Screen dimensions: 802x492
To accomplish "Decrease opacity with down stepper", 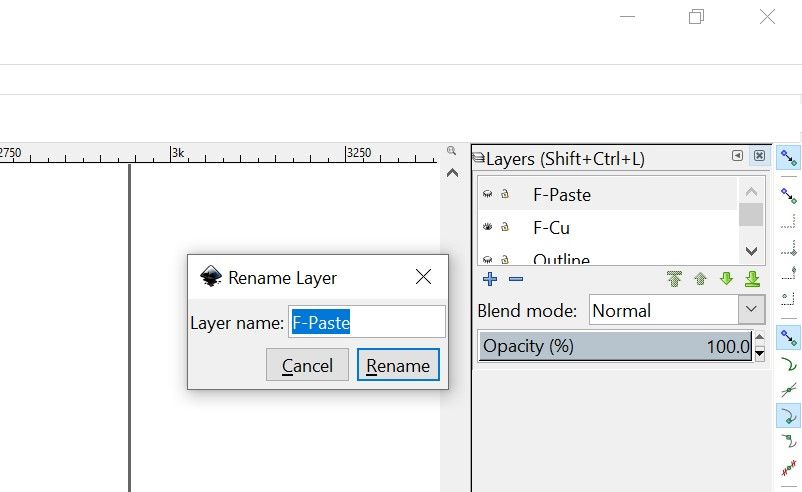I will pyautogui.click(x=760, y=353).
